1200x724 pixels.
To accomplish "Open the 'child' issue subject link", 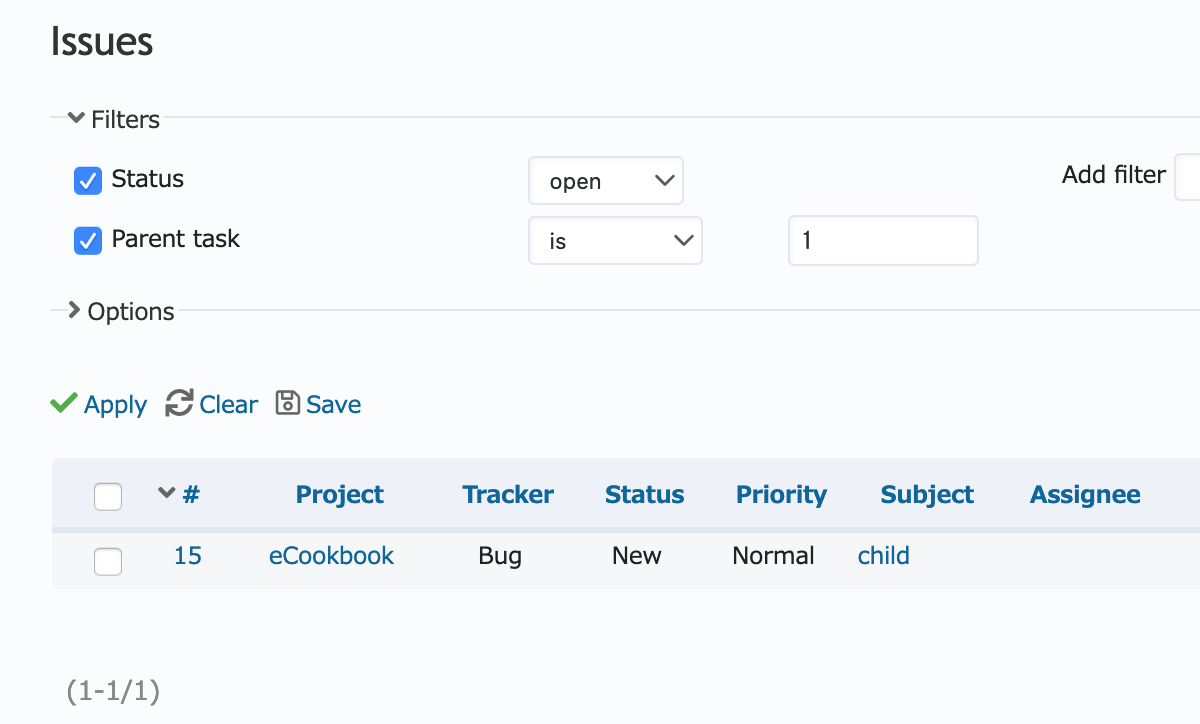I will point(884,556).
